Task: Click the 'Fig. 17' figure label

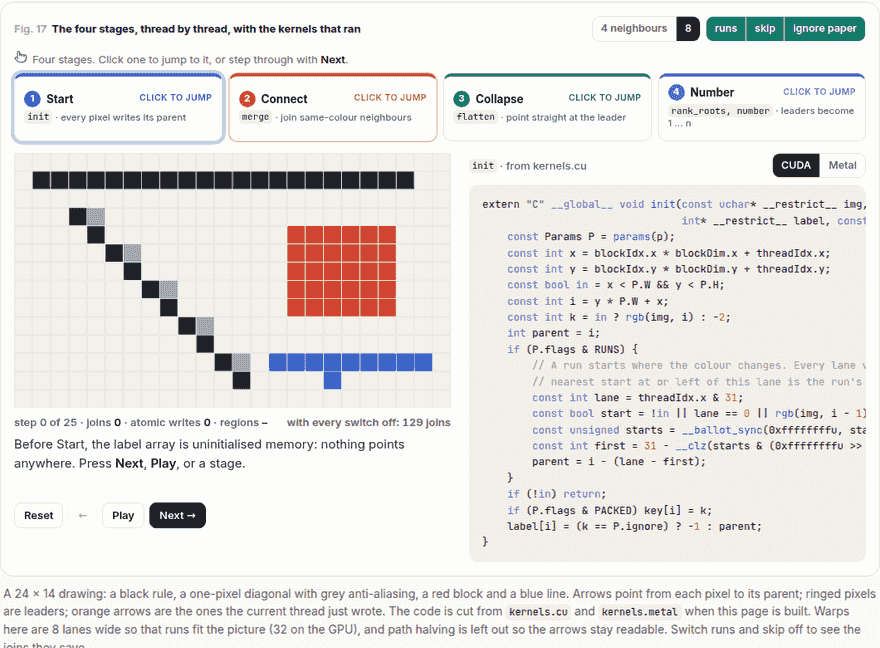Action: tap(30, 29)
